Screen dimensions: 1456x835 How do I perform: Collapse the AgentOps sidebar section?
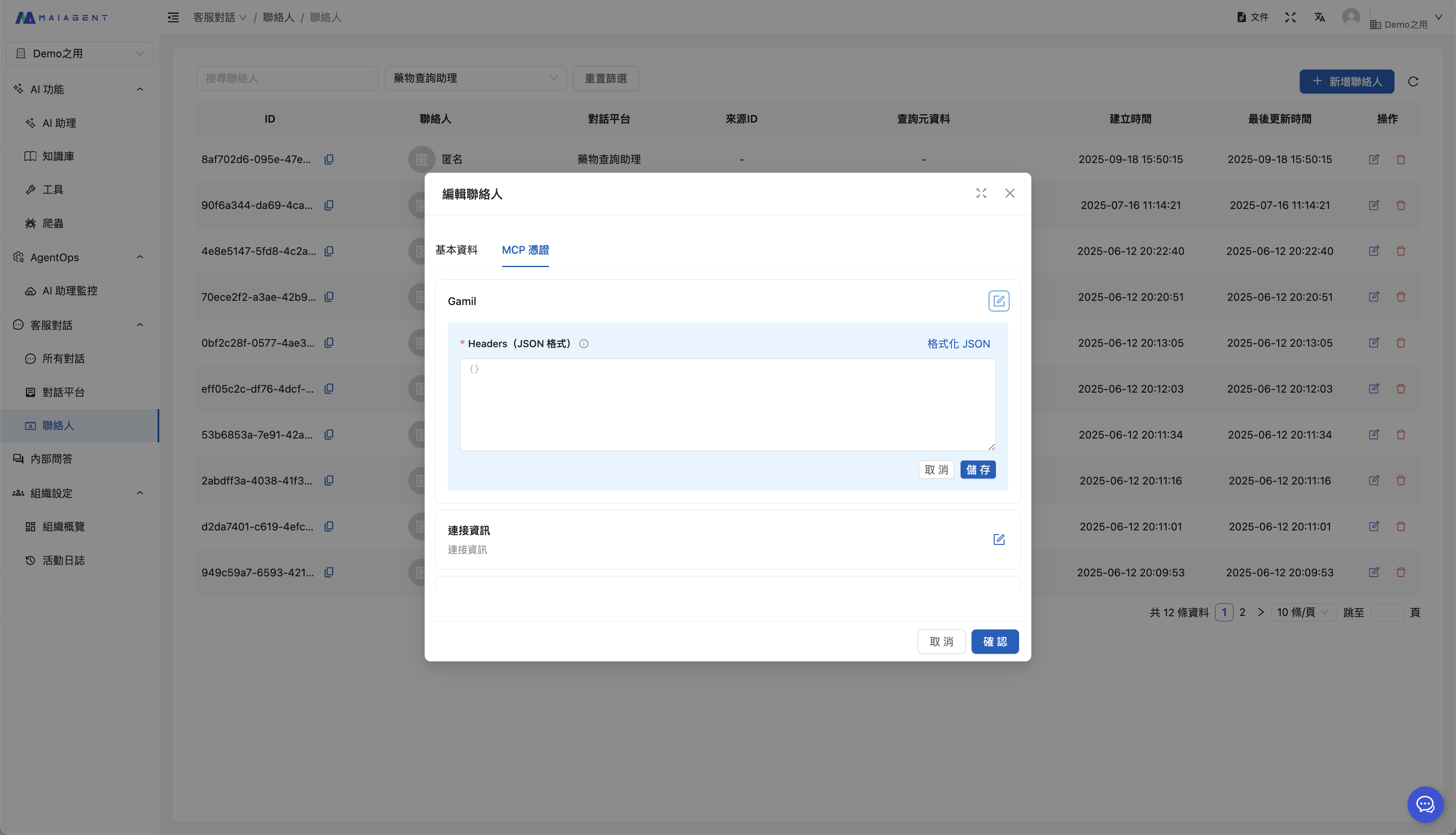point(139,257)
